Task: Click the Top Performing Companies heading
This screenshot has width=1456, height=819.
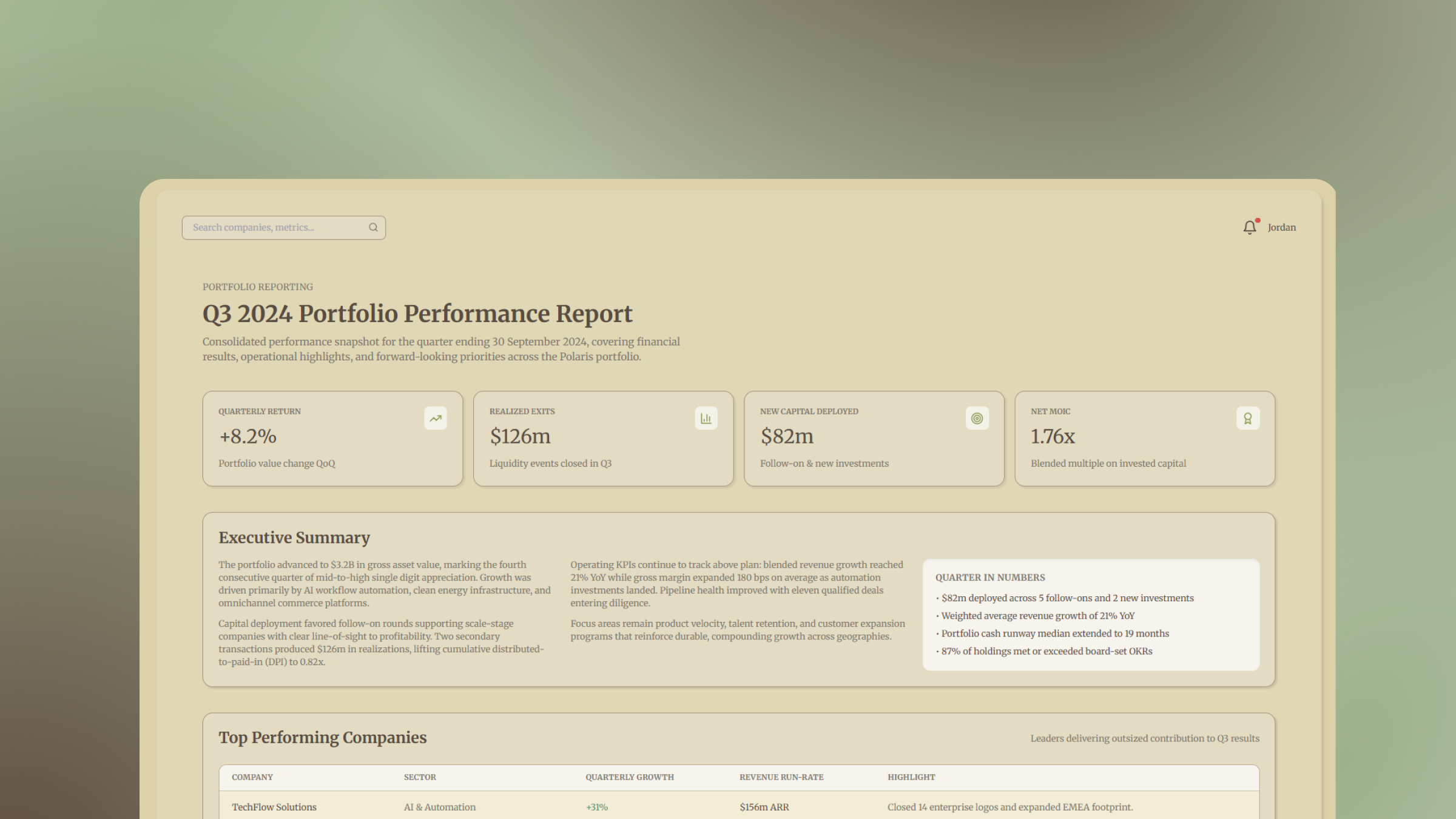Action: 322,738
